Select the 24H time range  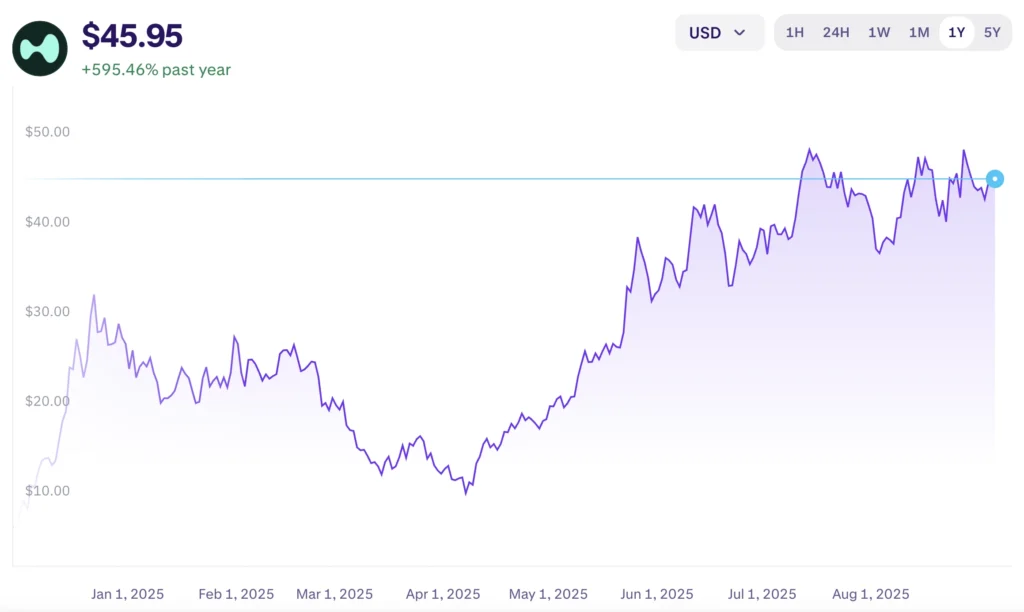pos(836,32)
